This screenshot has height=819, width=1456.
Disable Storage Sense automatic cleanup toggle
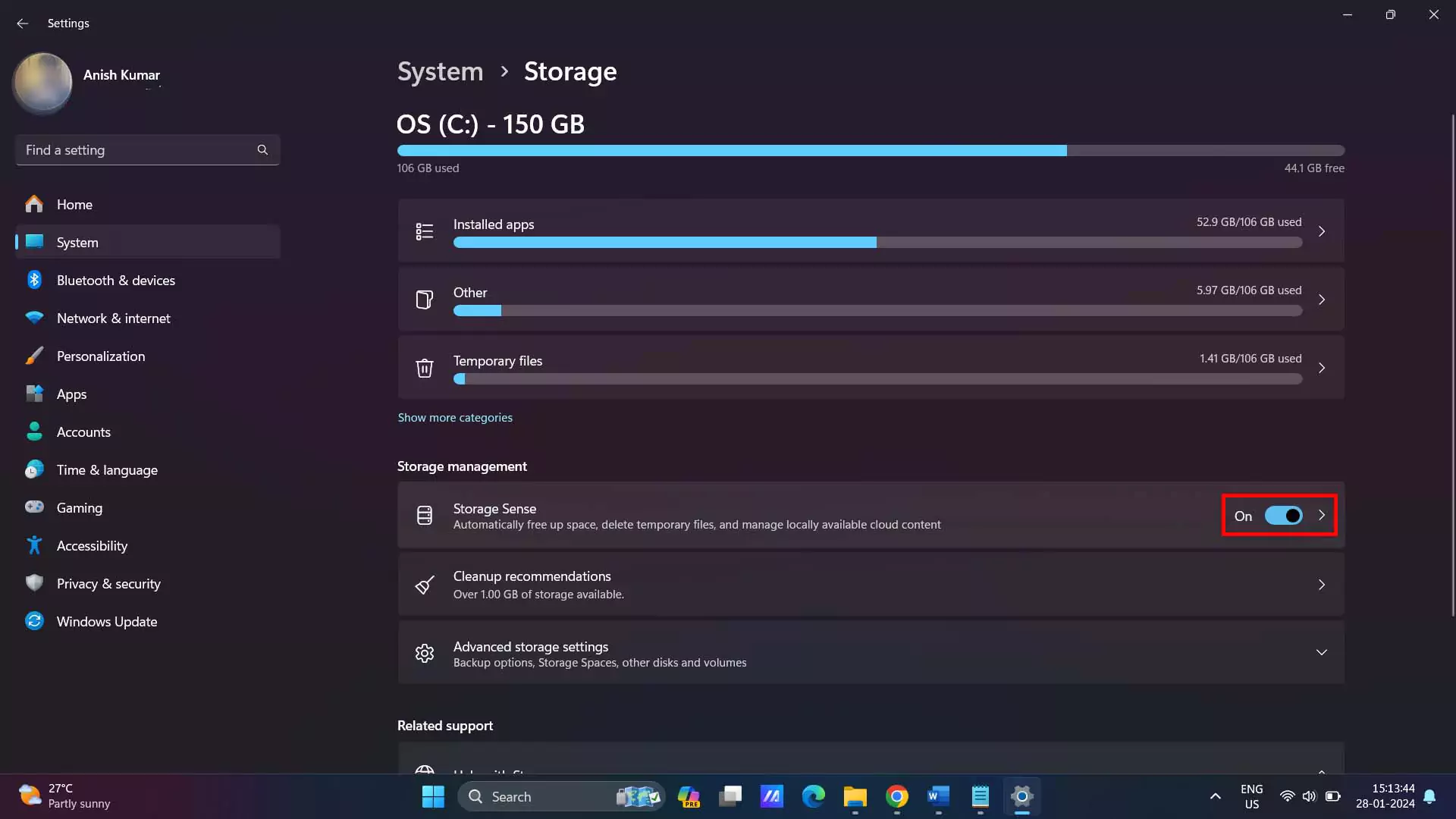tap(1284, 515)
